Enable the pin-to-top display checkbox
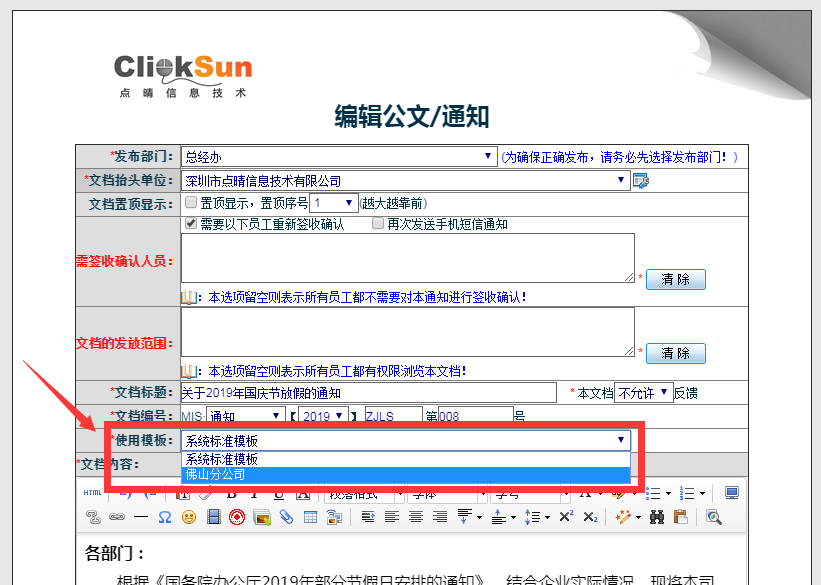 [x=191, y=203]
